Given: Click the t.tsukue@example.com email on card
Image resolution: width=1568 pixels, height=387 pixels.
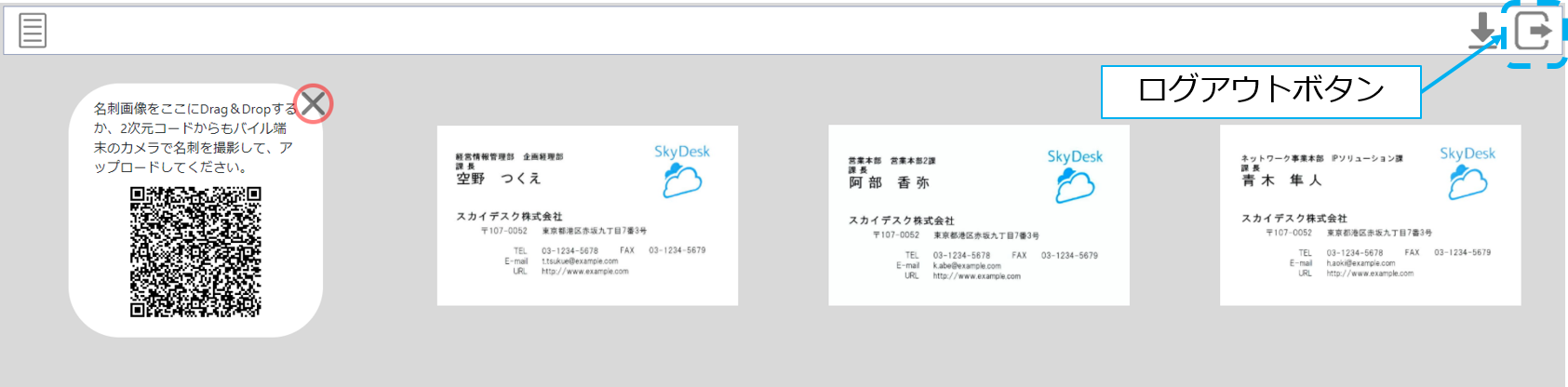Looking at the screenshot, I should coord(580,261).
